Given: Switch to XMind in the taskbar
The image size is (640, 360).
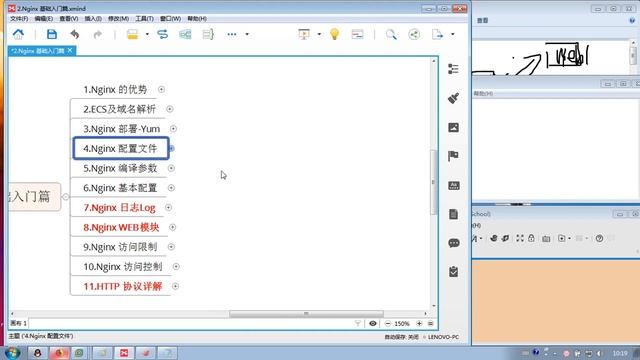Looking at the screenshot, I should [x=124, y=353].
